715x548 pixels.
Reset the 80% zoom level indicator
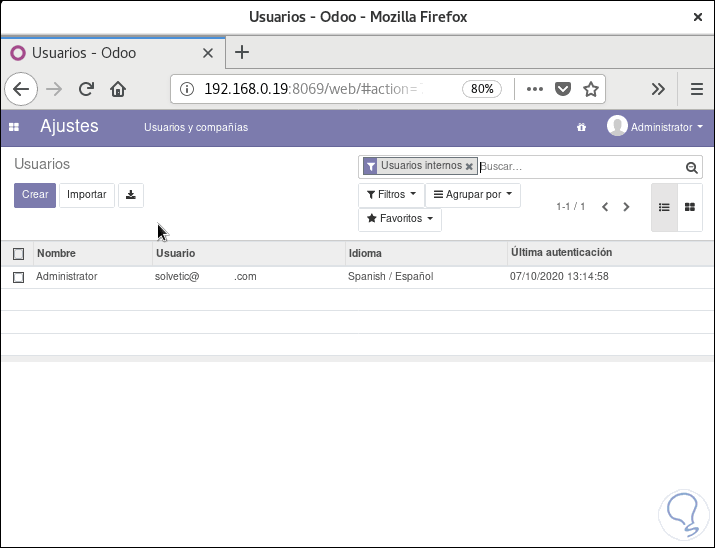pyautogui.click(x=482, y=89)
